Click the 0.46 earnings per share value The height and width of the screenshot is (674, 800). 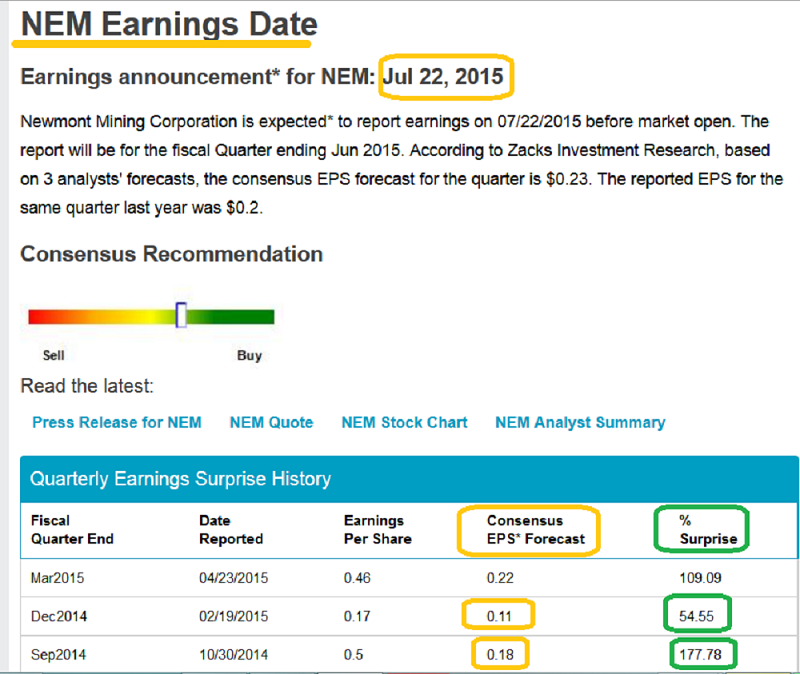pos(357,578)
